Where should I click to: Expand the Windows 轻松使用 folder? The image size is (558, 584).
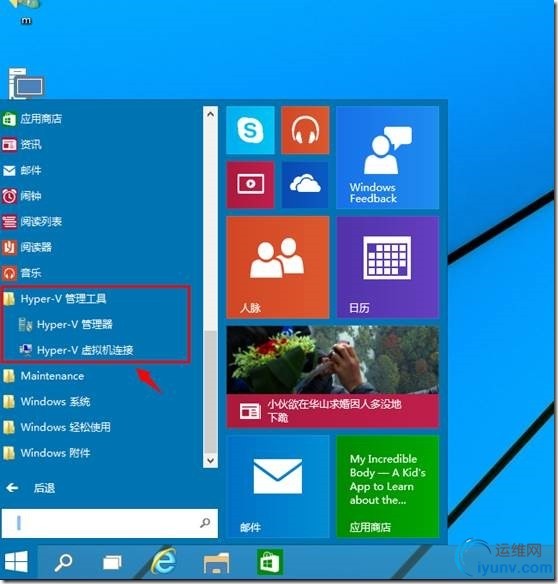tap(57, 427)
